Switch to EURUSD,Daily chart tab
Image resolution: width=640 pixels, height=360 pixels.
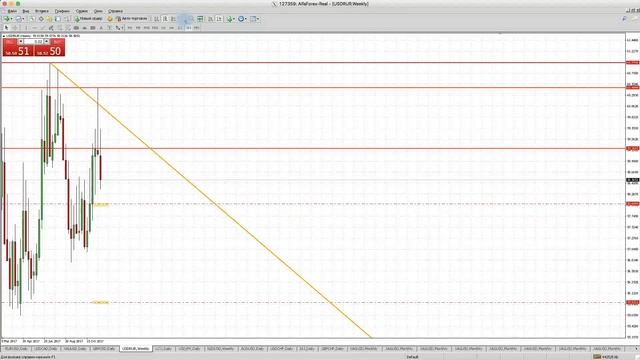click(16, 349)
